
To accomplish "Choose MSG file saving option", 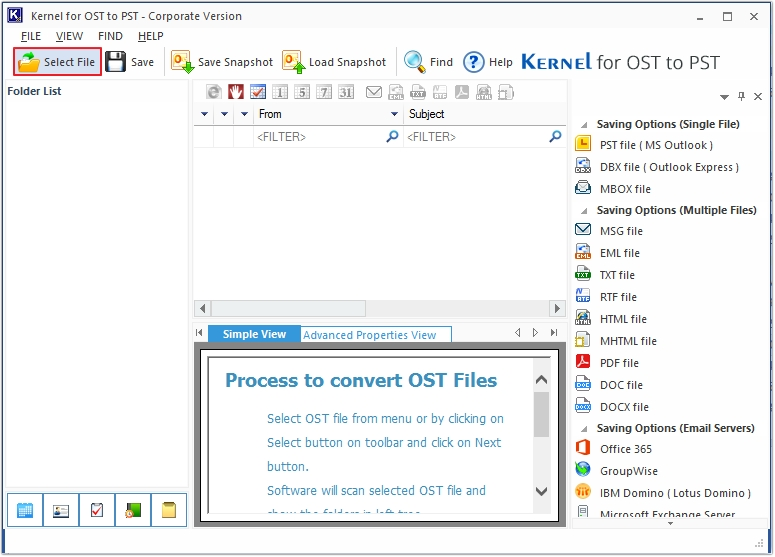I will click(609, 231).
